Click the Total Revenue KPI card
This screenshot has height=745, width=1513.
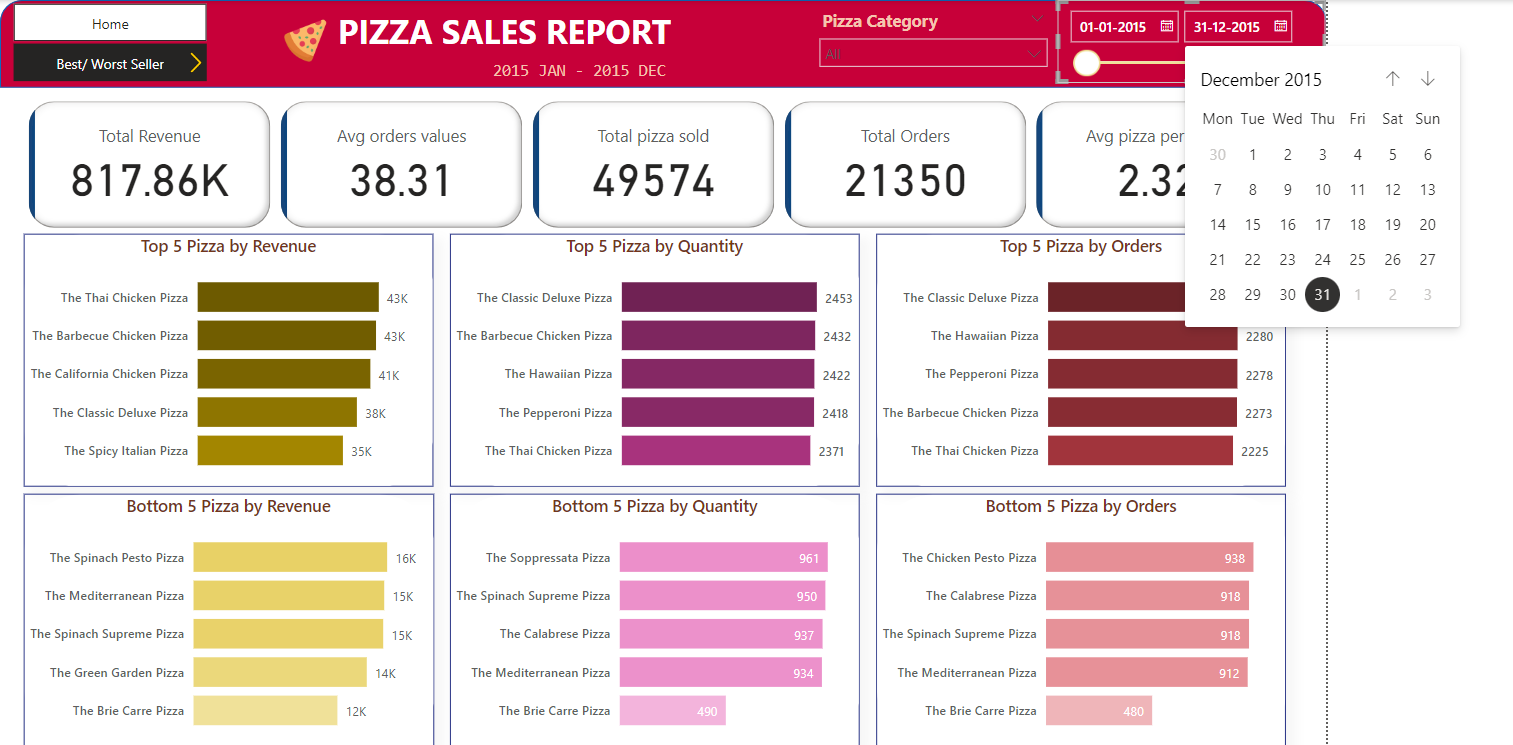149,163
